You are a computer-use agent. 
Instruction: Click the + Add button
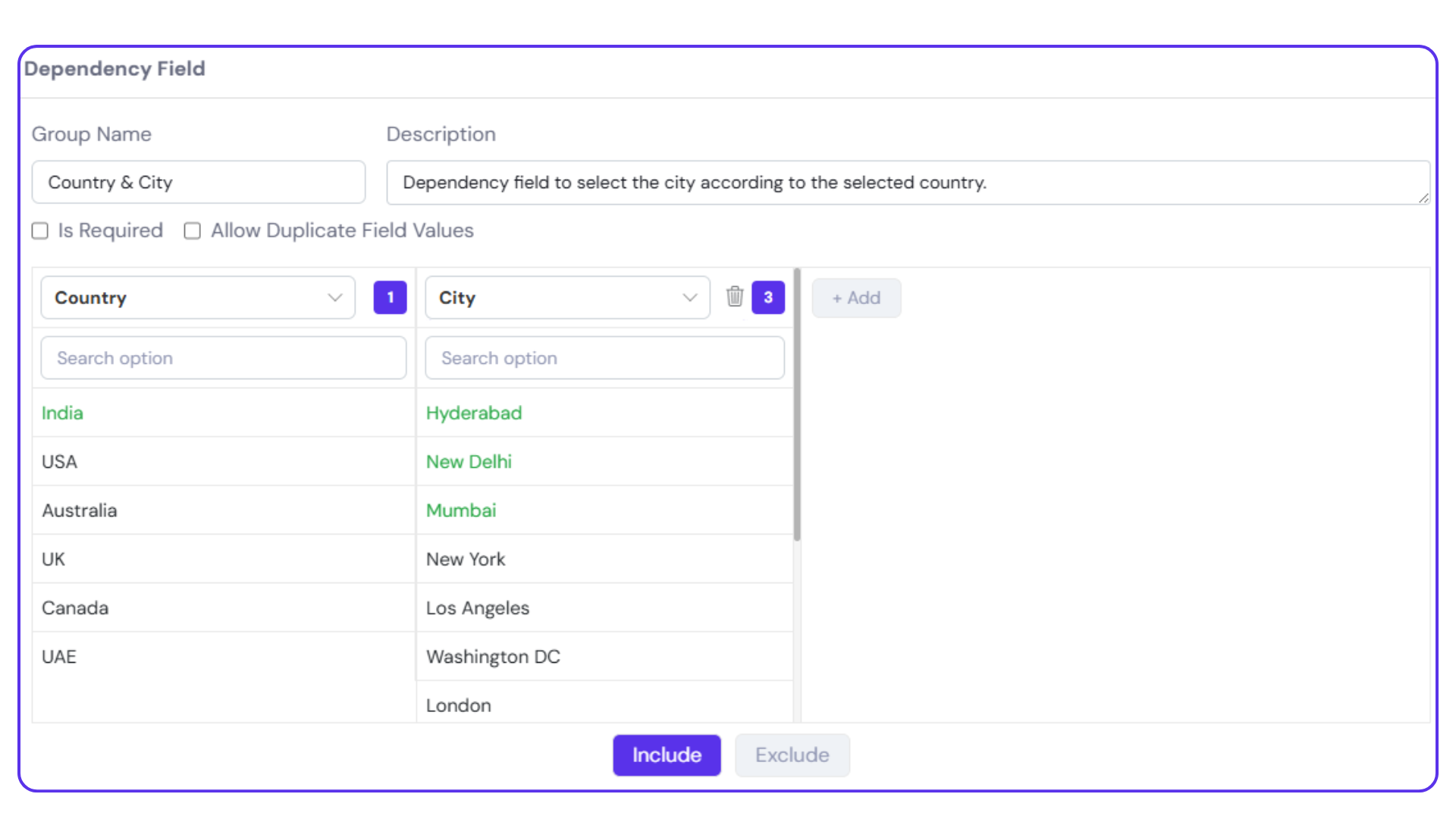(856, 298)
